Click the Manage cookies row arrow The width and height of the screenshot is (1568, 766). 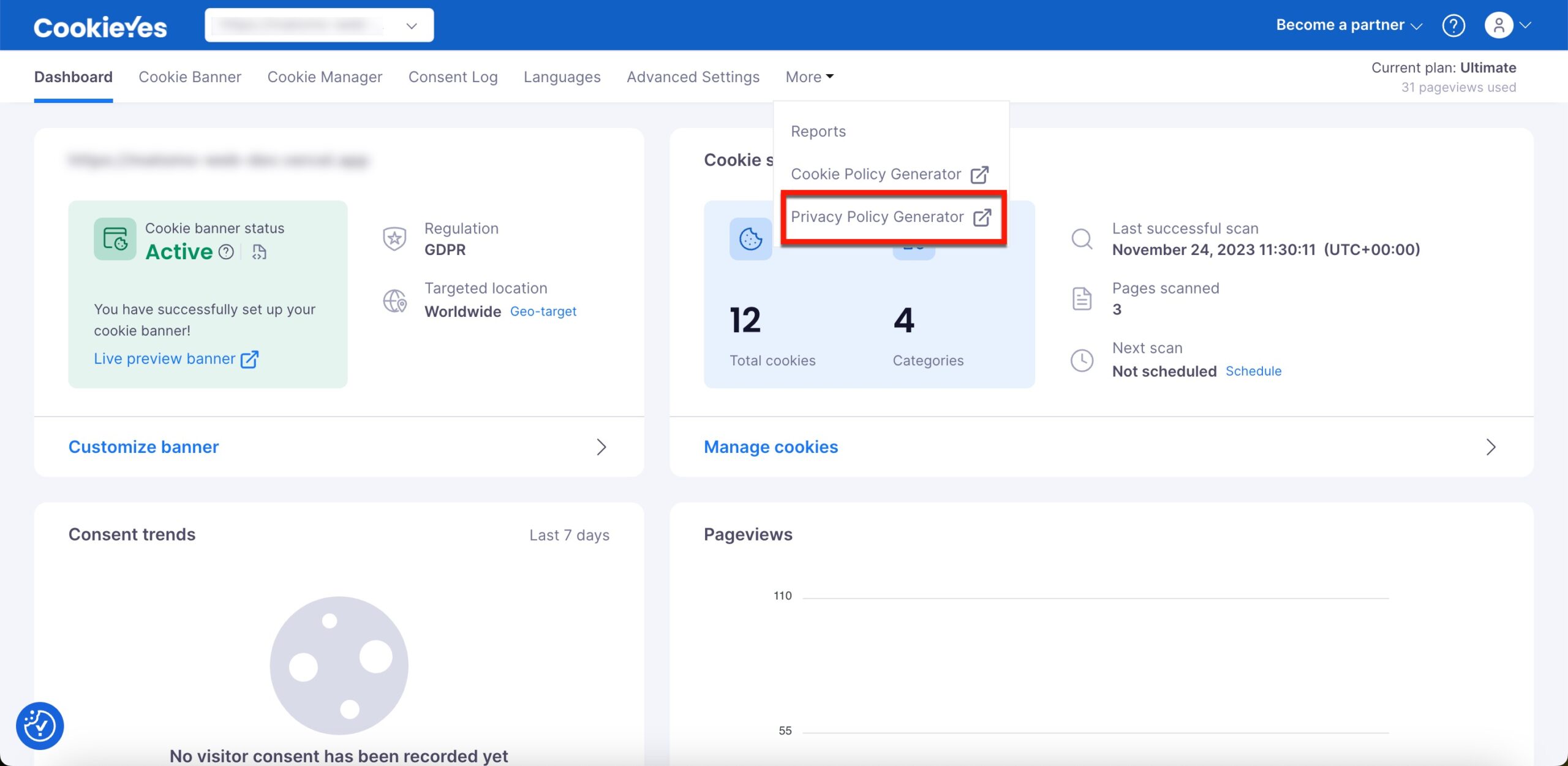pos(1491,447)
